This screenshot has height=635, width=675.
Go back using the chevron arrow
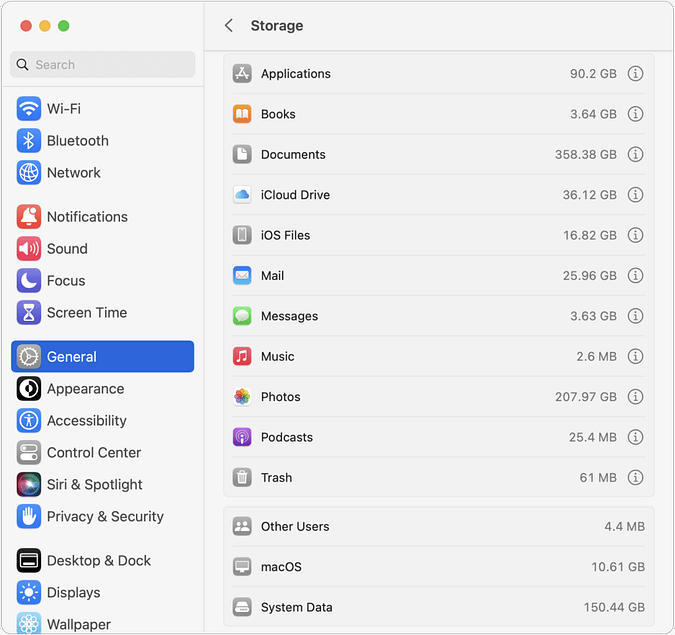(229, 26)
